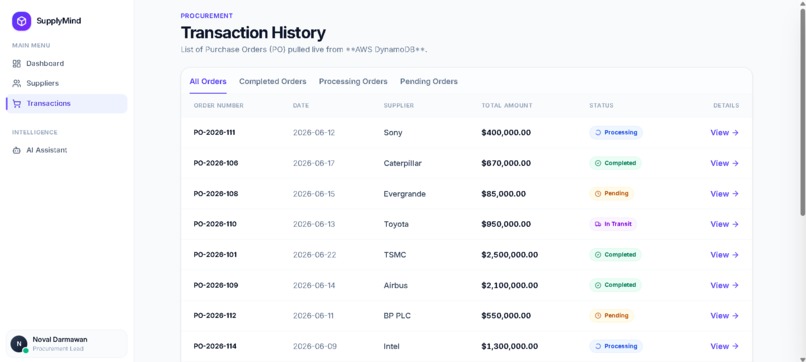Click the AI Assistant robot icon
Screen dimensions: 806x362
(x=16, y=150)
